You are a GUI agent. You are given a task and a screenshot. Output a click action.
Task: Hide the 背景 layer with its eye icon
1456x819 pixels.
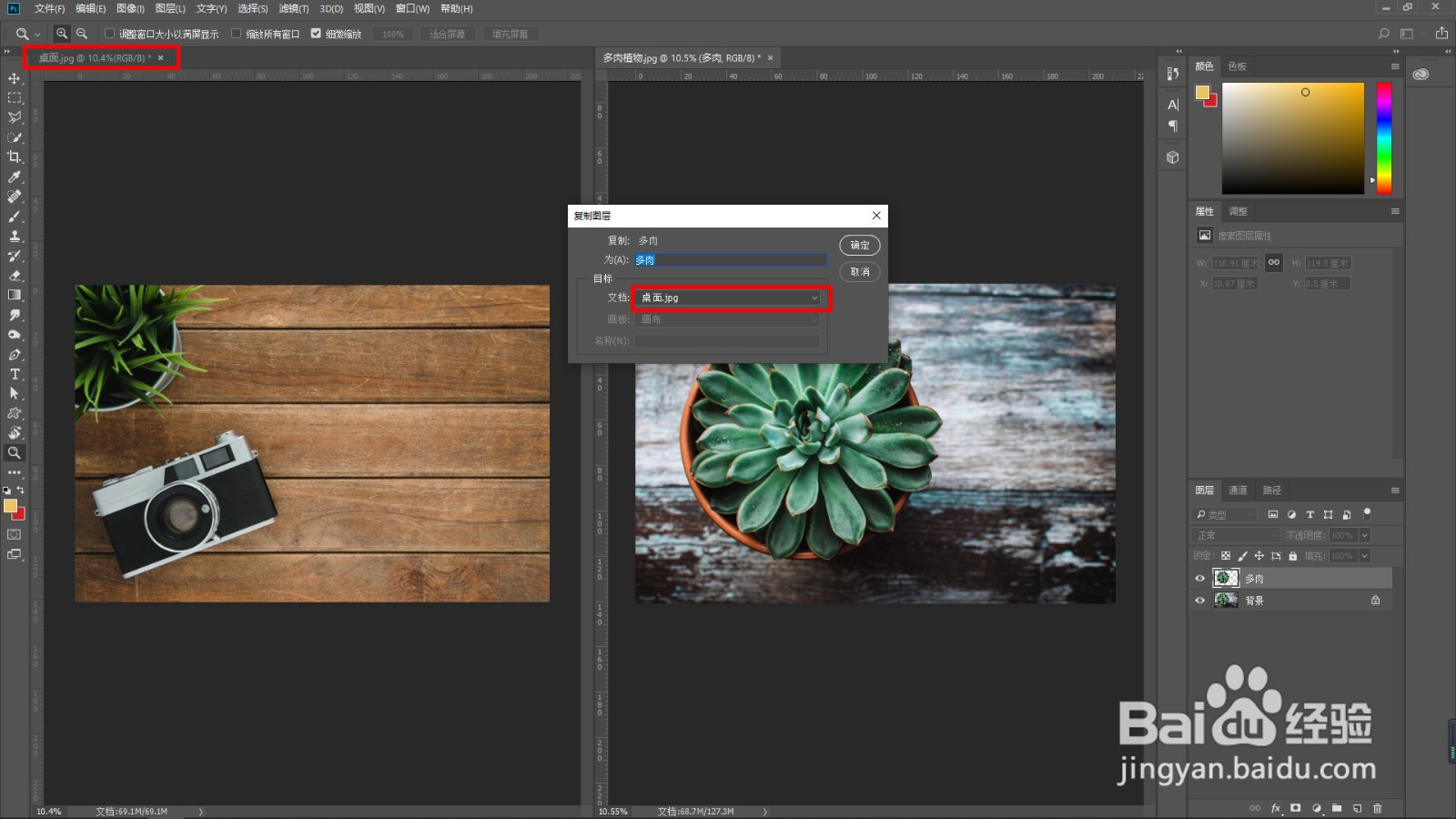pos(1199,601)
